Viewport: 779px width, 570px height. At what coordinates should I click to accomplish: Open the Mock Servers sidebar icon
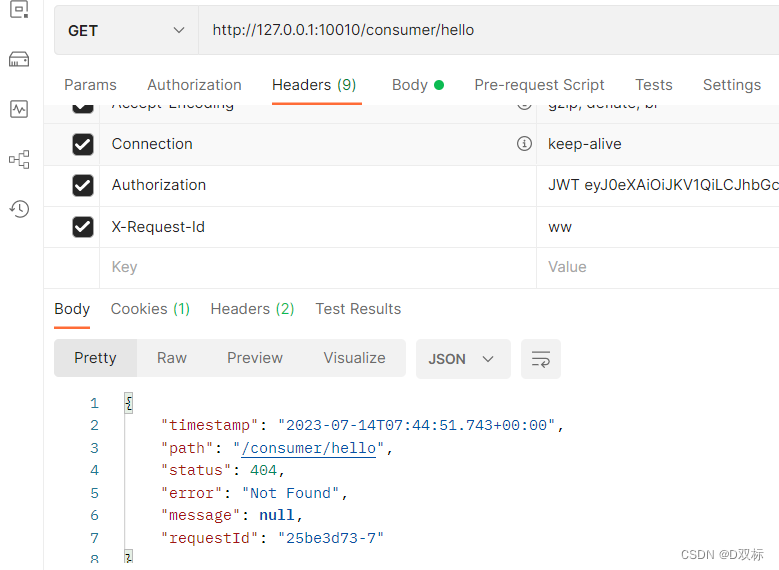(x=19, y=60)
